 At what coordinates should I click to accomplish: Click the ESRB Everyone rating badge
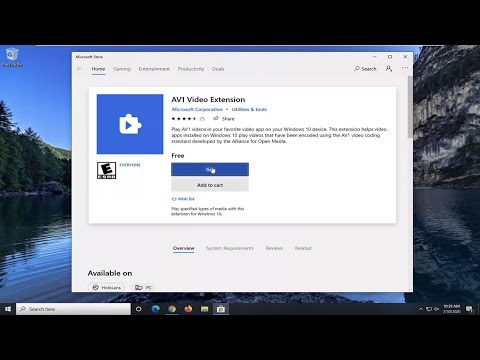(x=106, y=170)
